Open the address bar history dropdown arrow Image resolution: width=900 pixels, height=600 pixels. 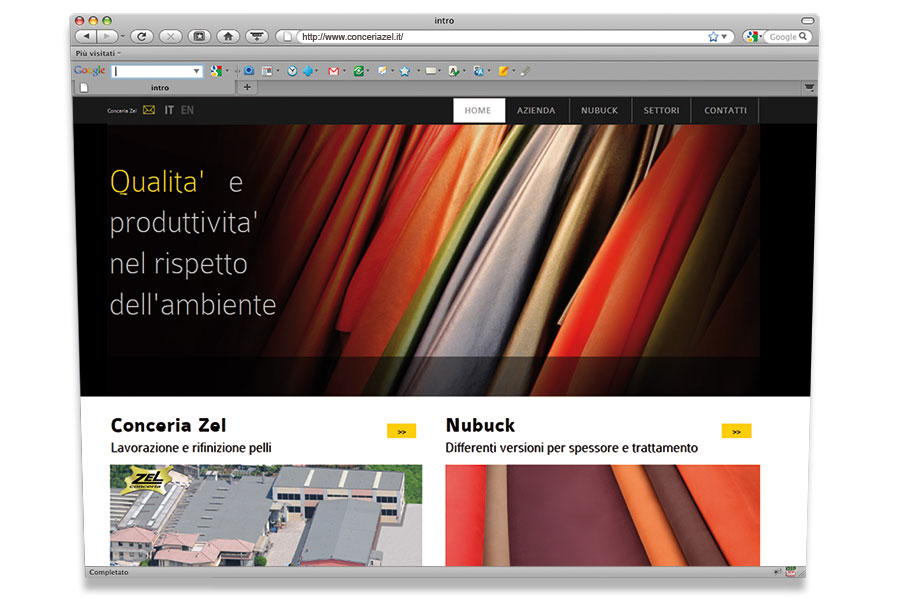[x=724, y=37]
